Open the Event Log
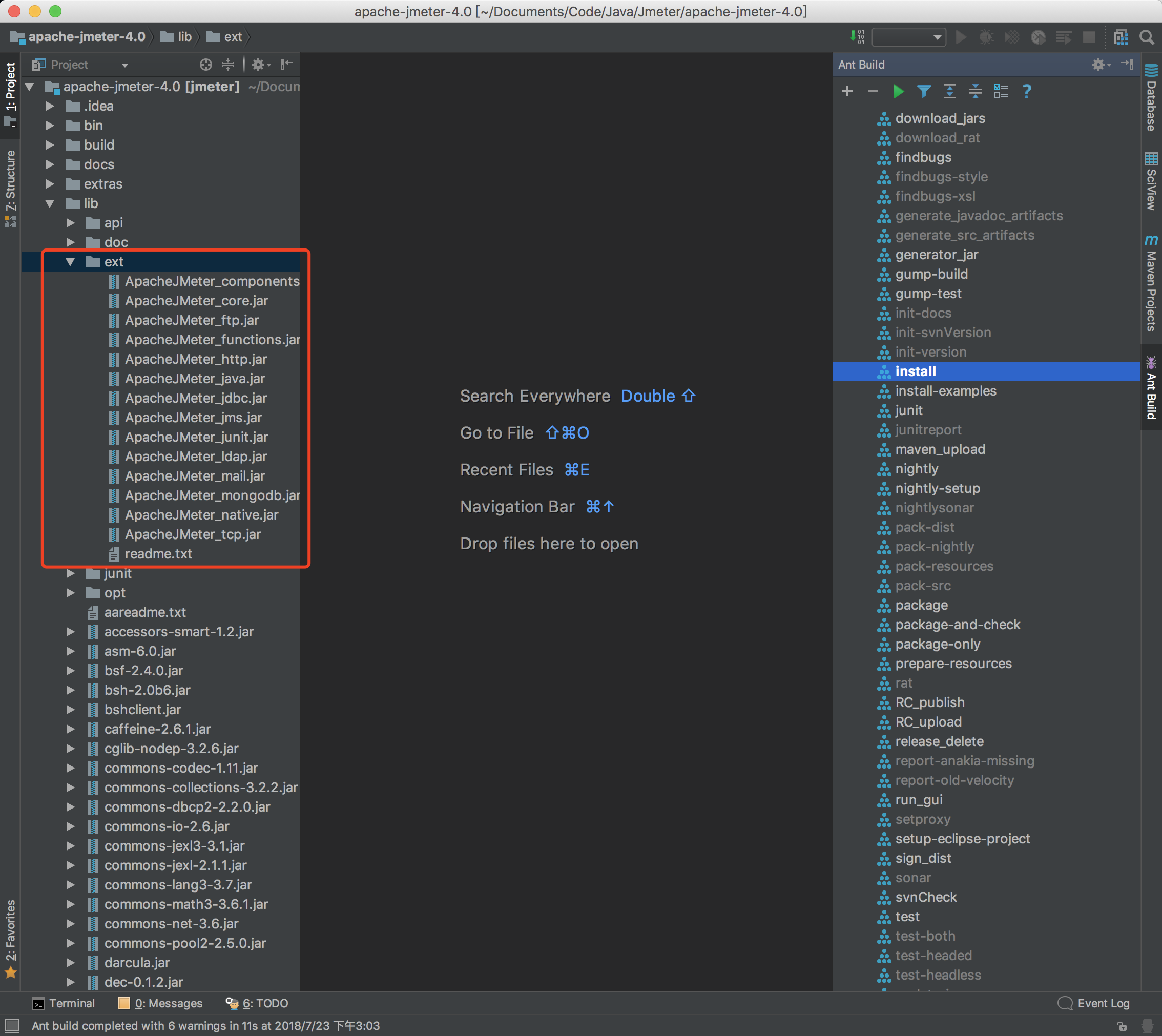This screenshot has width=1162, height=1036. pyautogui.click(x=1094, y=1003)
